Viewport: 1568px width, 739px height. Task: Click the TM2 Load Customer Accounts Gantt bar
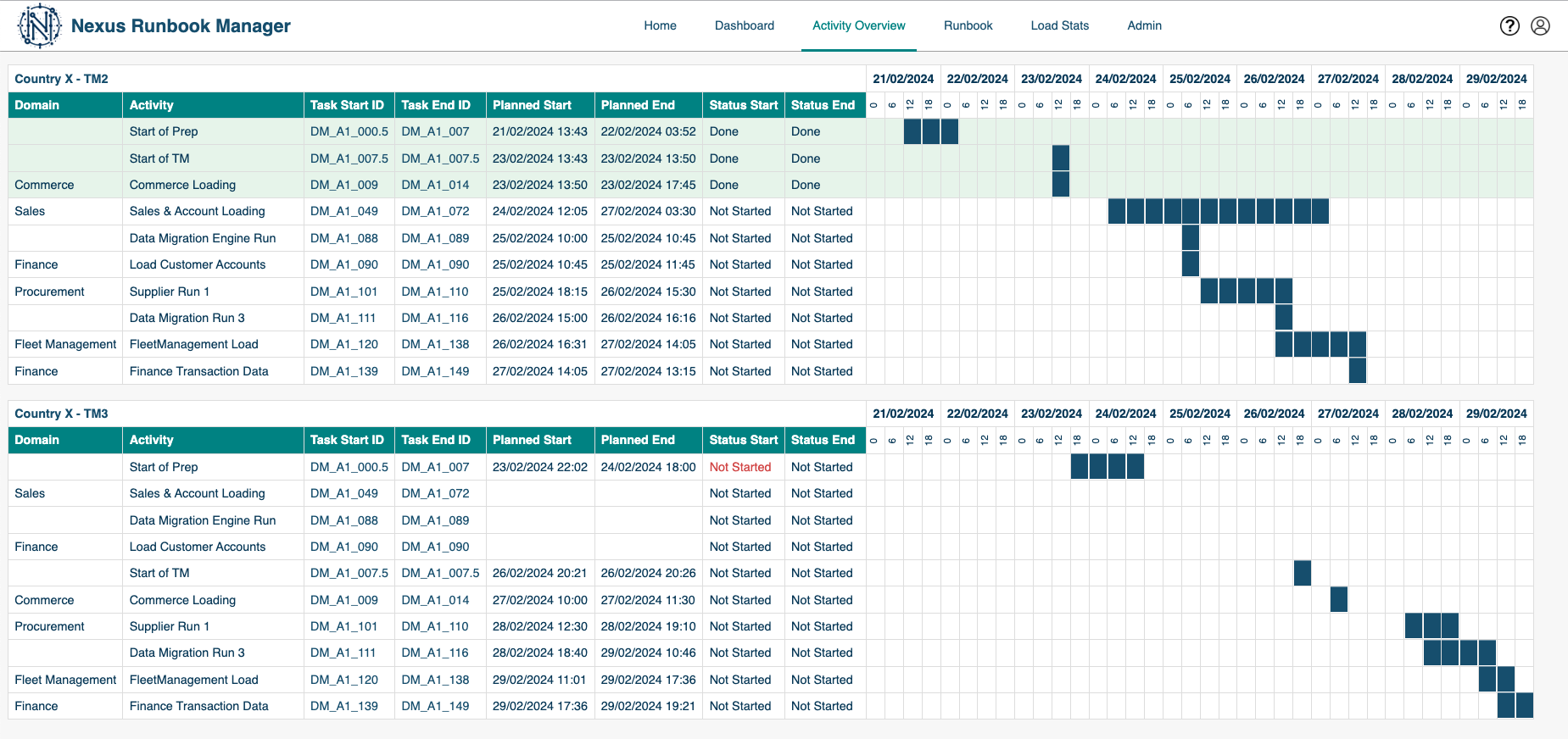(x=1190, y=264)
